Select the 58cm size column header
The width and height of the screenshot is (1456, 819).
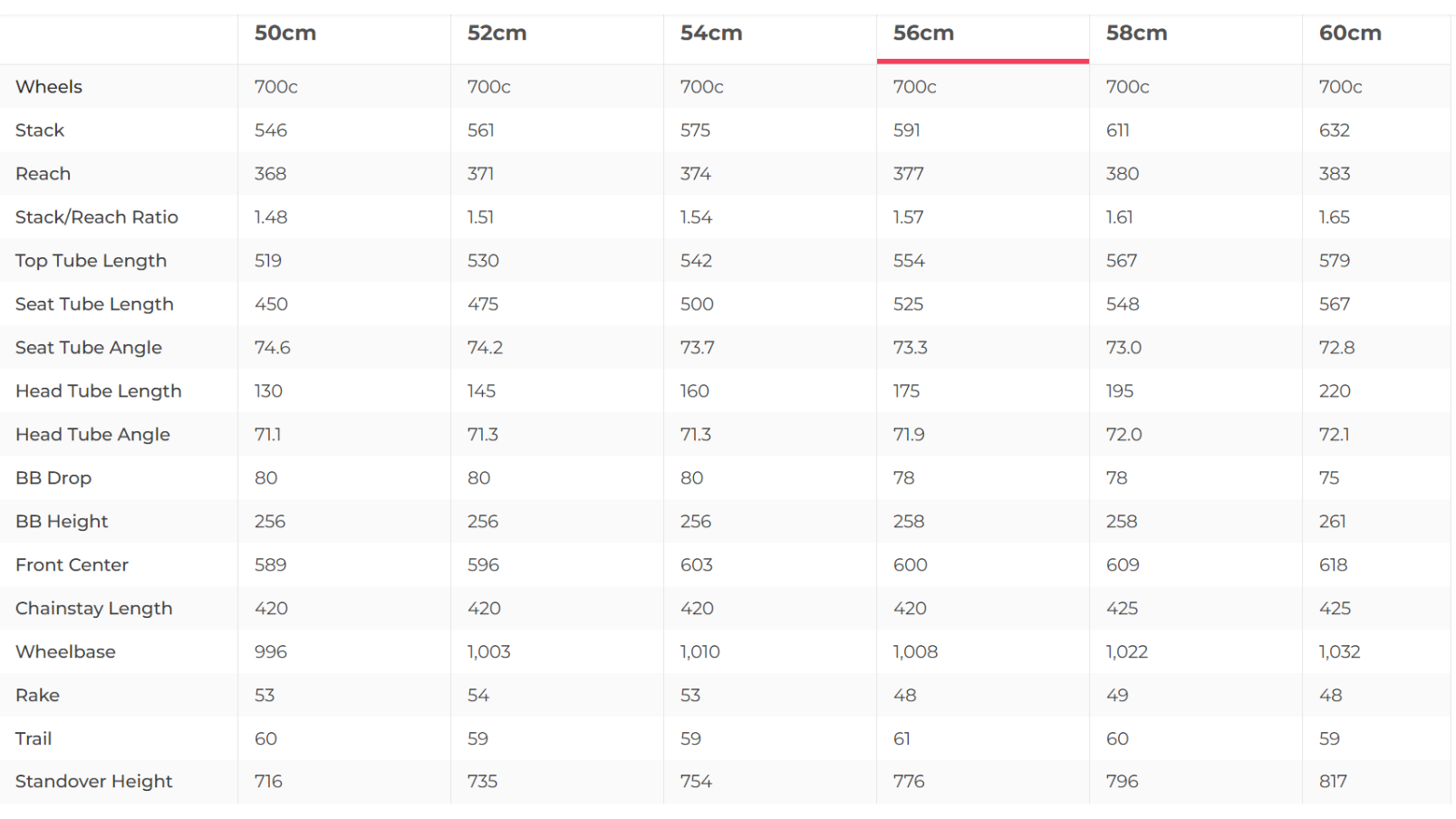pos(1136,34)
